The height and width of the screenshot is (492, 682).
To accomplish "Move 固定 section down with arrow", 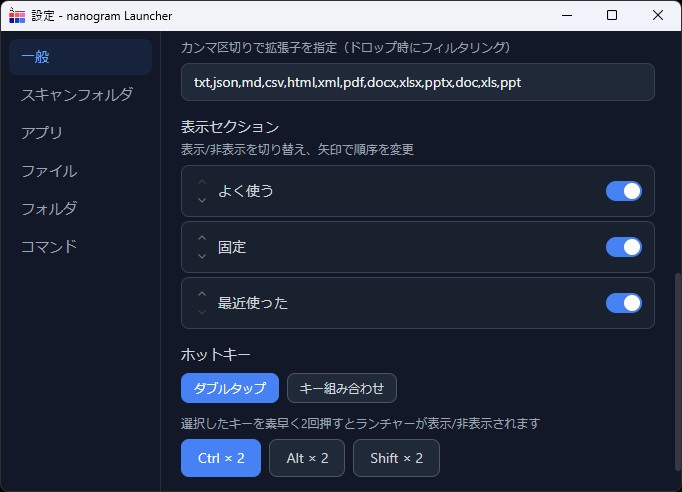I will (x=202, y=256).
